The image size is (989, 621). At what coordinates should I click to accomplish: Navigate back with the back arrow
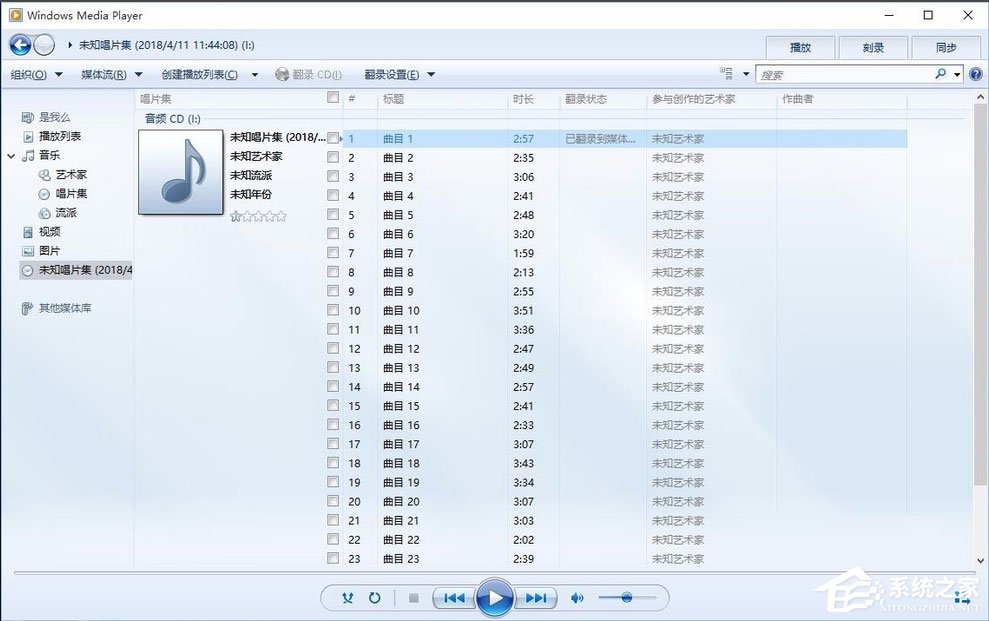[x=18, y=44]
